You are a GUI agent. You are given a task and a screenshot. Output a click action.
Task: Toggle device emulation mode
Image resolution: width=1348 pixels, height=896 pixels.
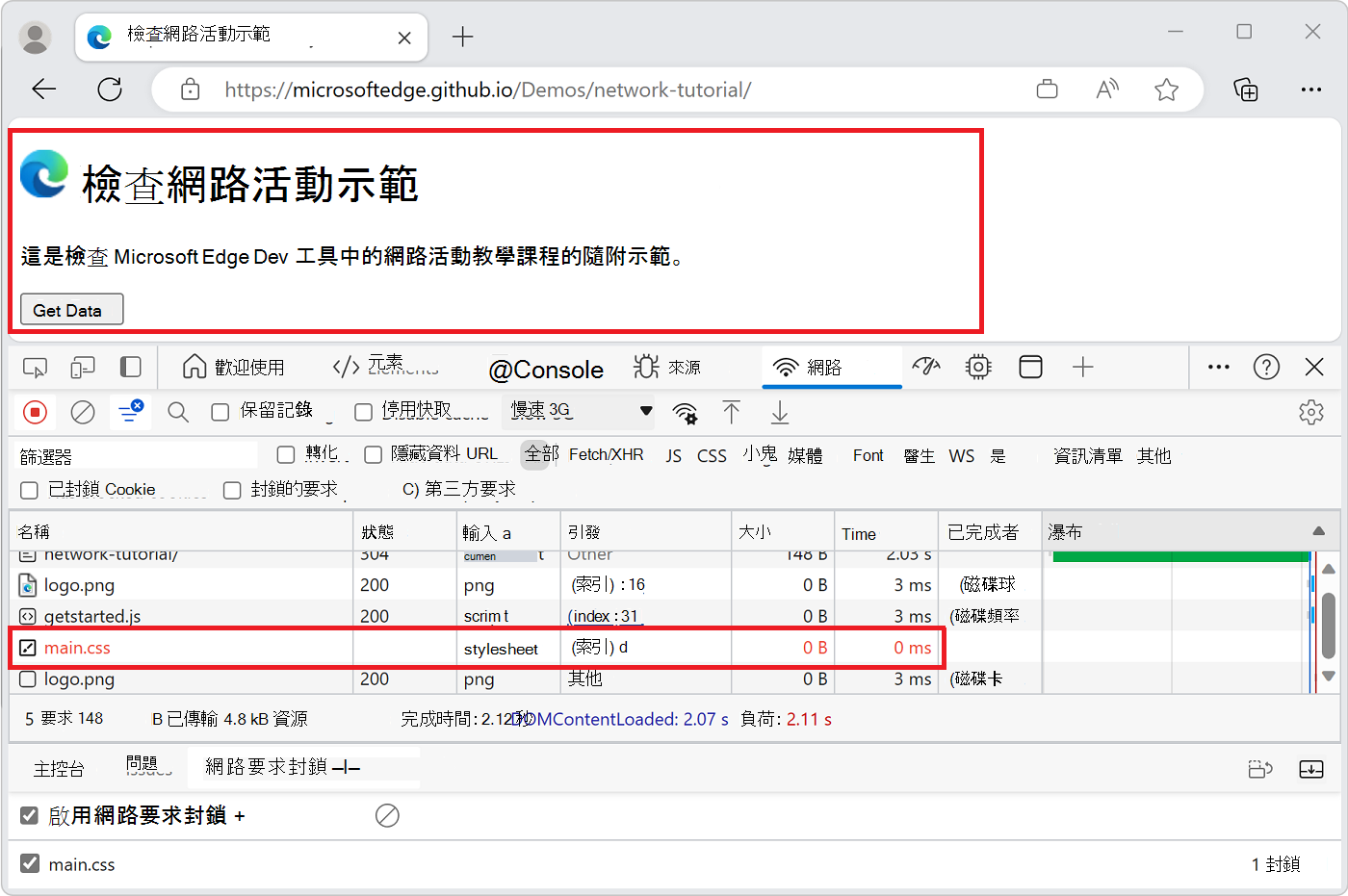point(83,367)
